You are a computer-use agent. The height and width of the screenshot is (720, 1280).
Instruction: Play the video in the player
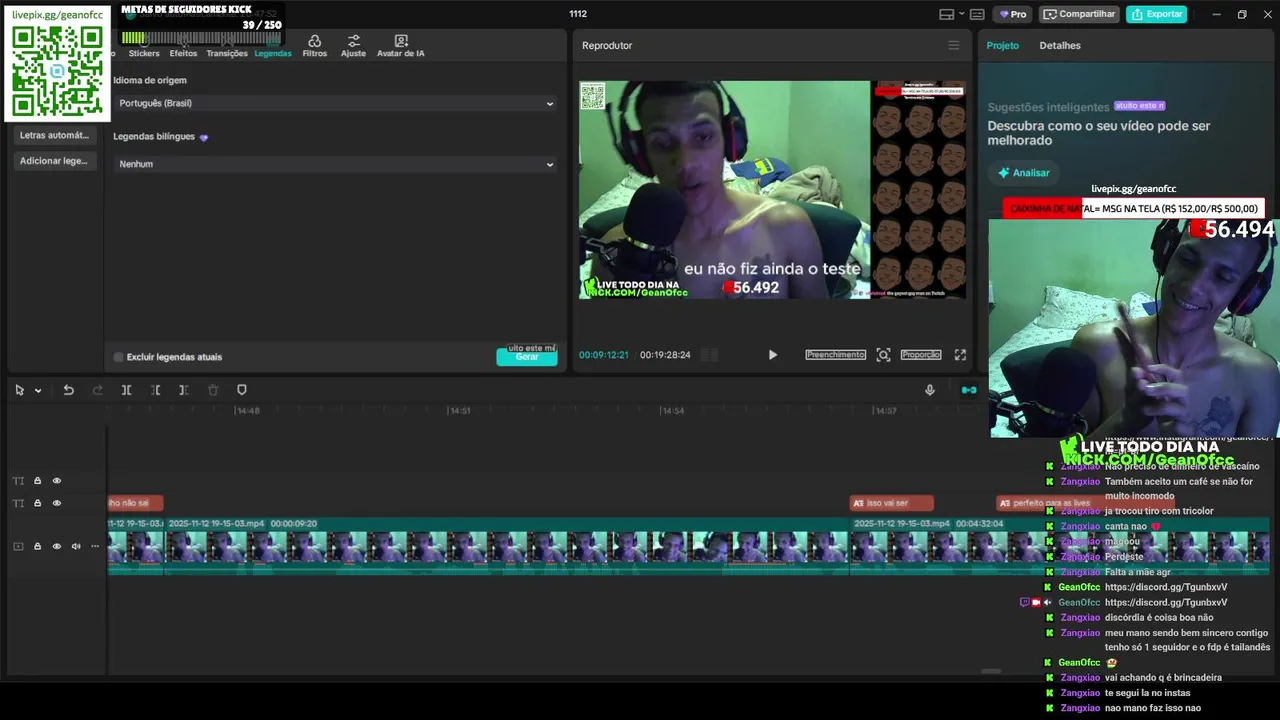pos(772,355)
